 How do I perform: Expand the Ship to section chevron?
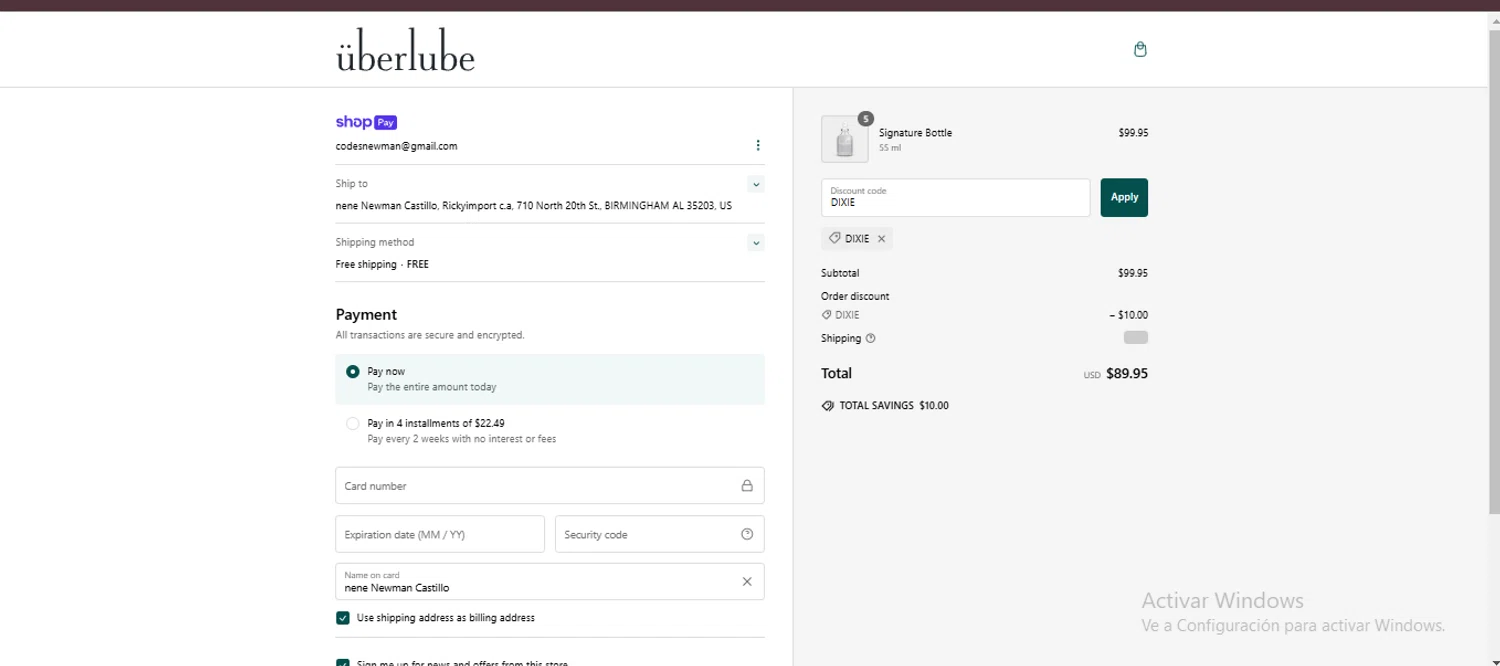coord(756,184)
